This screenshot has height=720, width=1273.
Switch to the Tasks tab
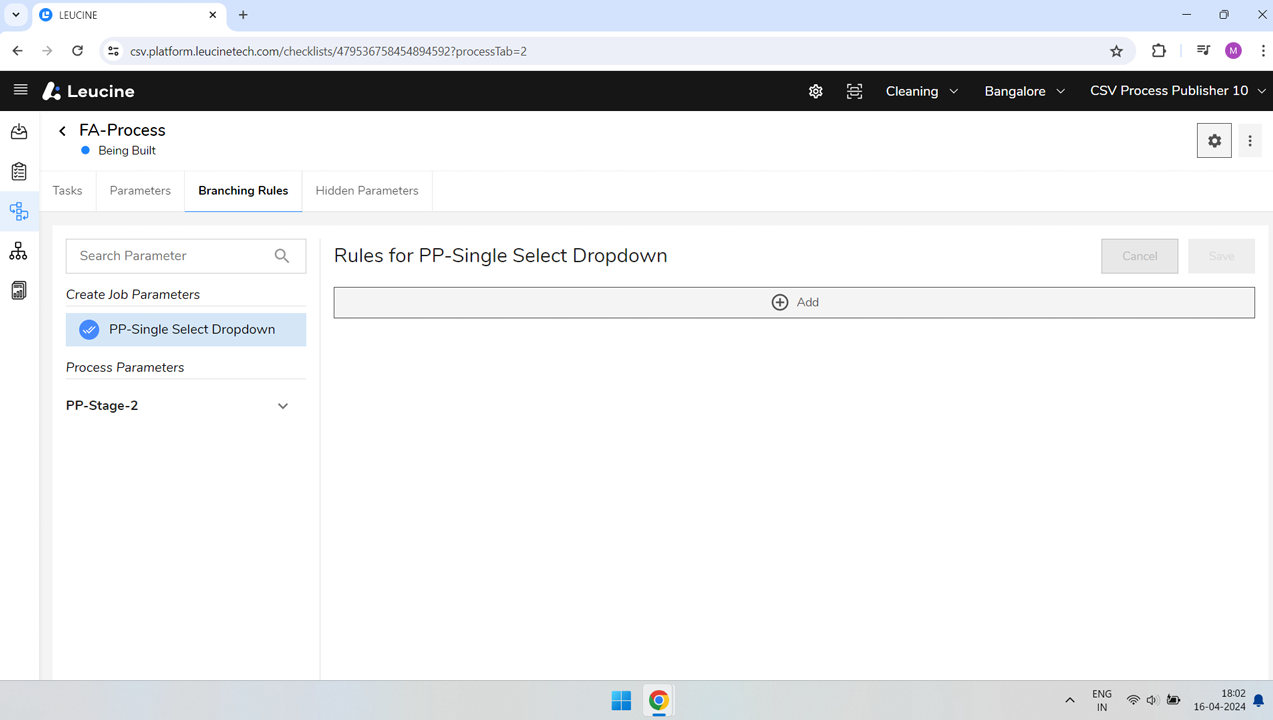[67, 191]
